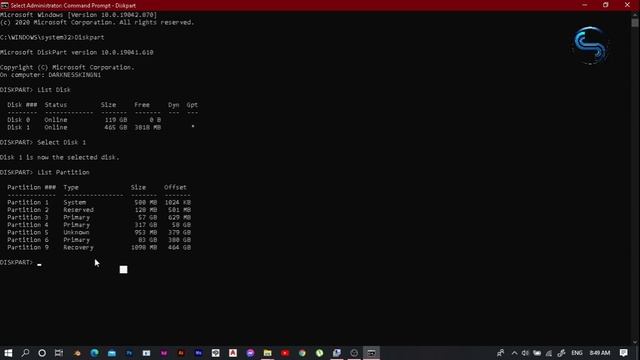
Task: Click the 'Partition 5' Unknown row
Action: point(99,232)
